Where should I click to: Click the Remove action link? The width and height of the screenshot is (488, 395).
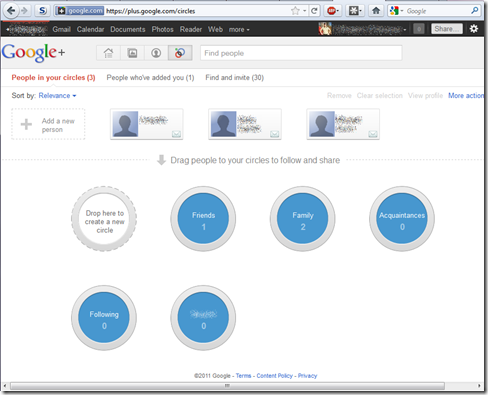339,96
